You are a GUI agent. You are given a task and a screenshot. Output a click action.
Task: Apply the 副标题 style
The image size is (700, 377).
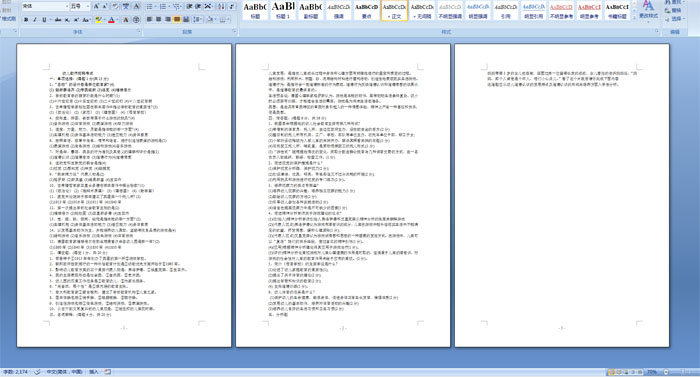[311, 10]
